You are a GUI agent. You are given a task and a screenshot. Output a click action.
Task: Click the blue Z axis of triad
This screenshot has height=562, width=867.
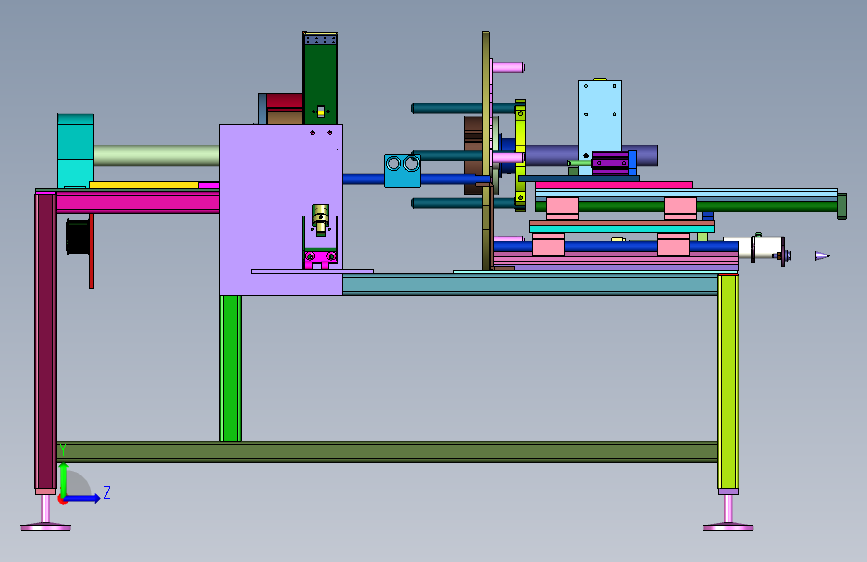[83, 498]
